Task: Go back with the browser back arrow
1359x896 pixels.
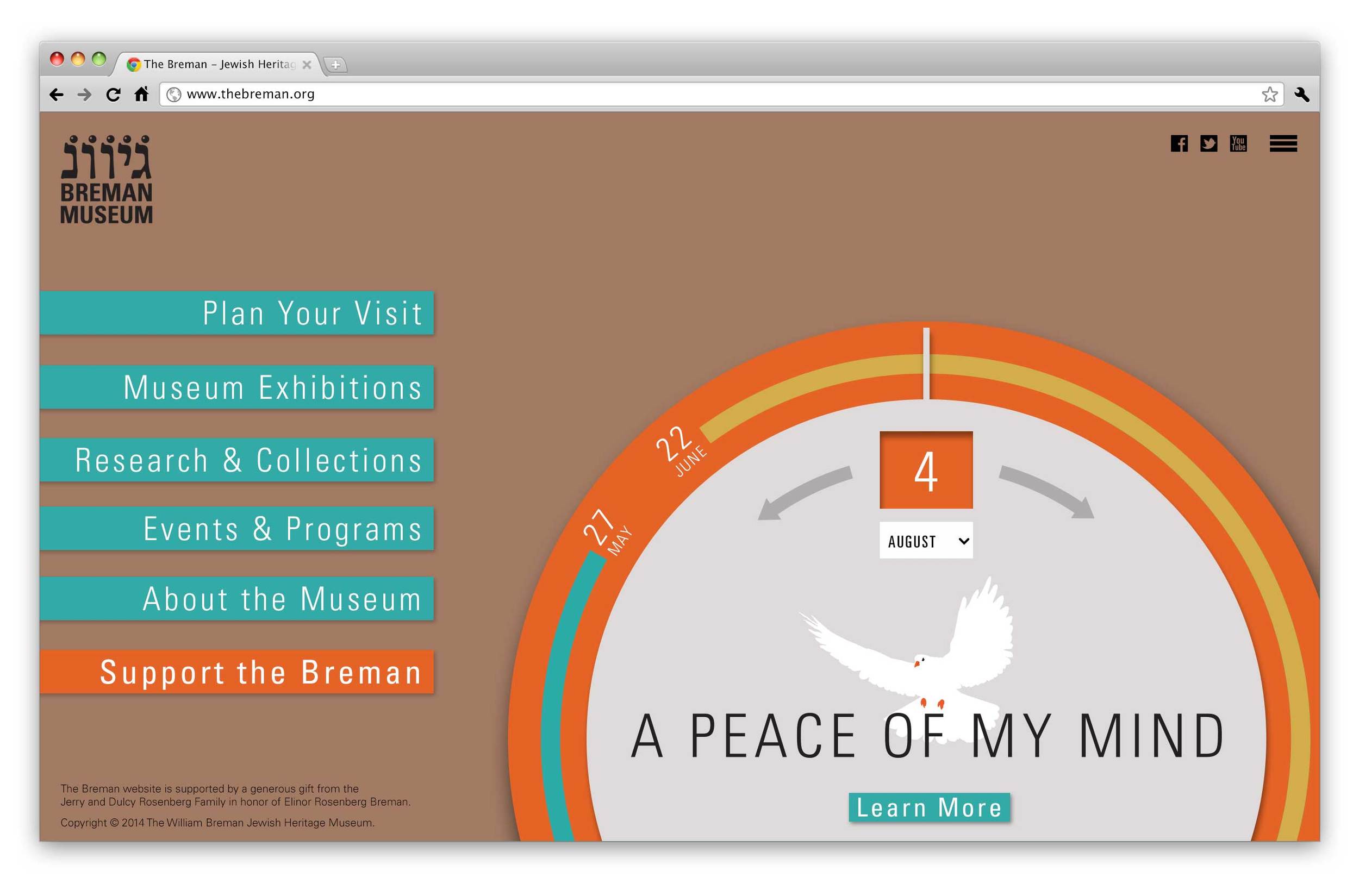Action: point(57,95)
